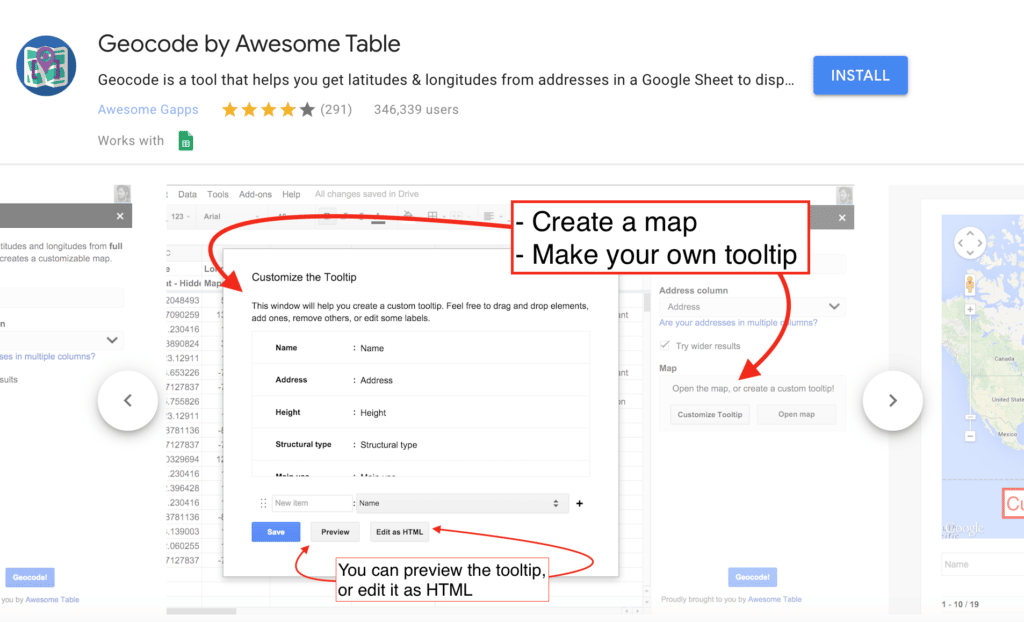Viewport: 1024px width, 622px height.
Task: Close the Geocode sidebar in the center screenshot
Action: click(842, 218)
